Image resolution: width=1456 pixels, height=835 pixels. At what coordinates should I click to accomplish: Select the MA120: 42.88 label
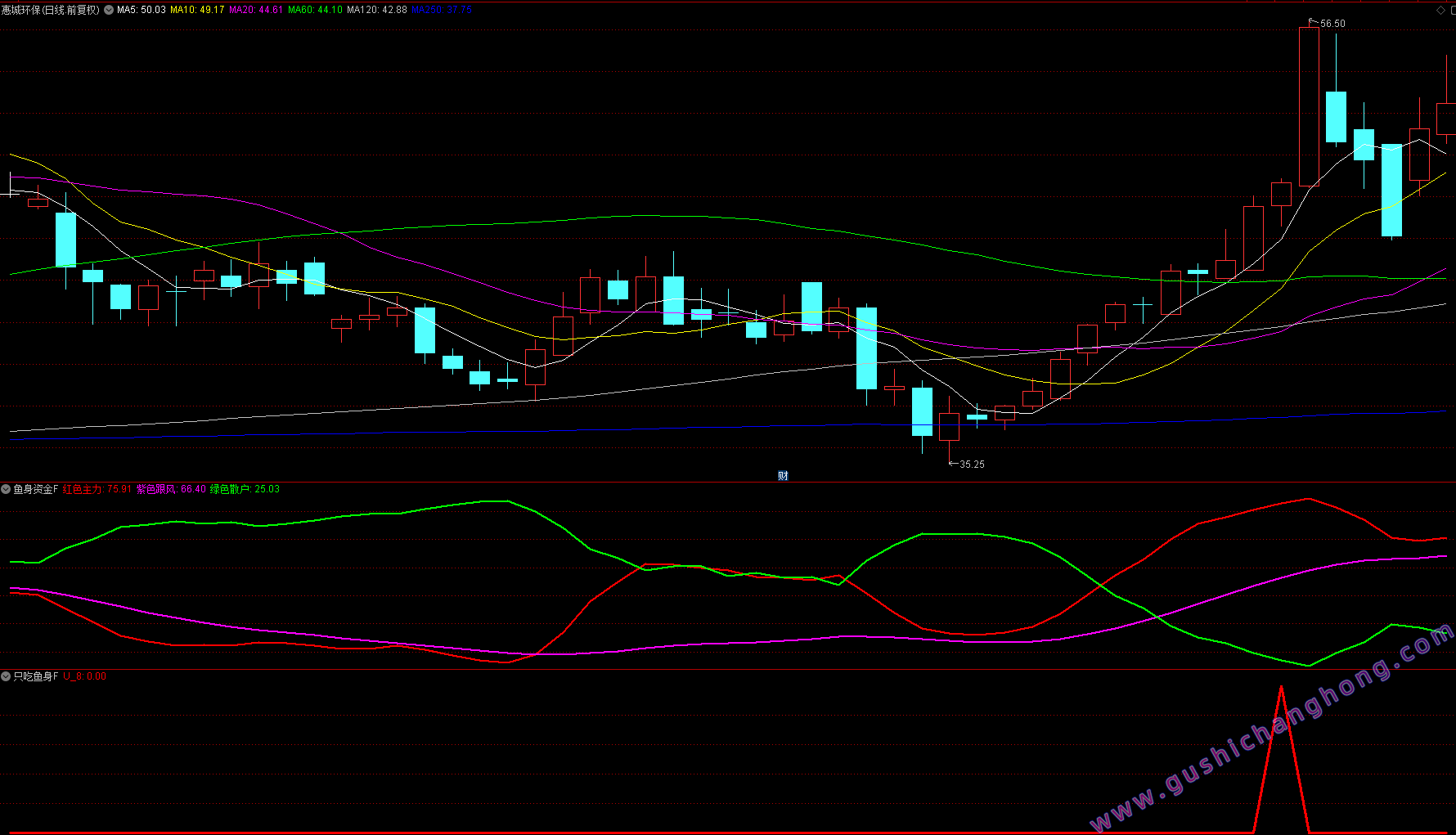(377, 10)
